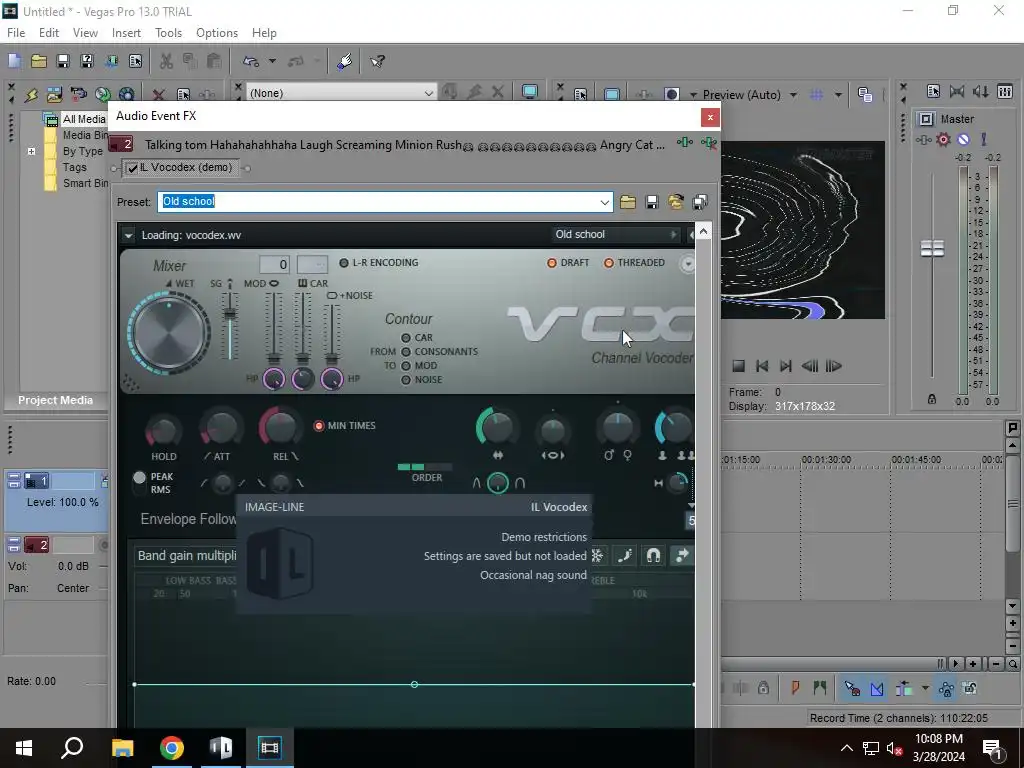Click the timeline zoom-out minus button
The image size is (1024, 768).
[x=997, y=664]
